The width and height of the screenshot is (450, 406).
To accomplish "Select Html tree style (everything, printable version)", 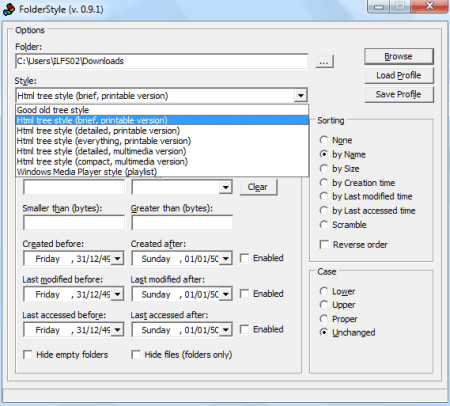I will [162, 141].
